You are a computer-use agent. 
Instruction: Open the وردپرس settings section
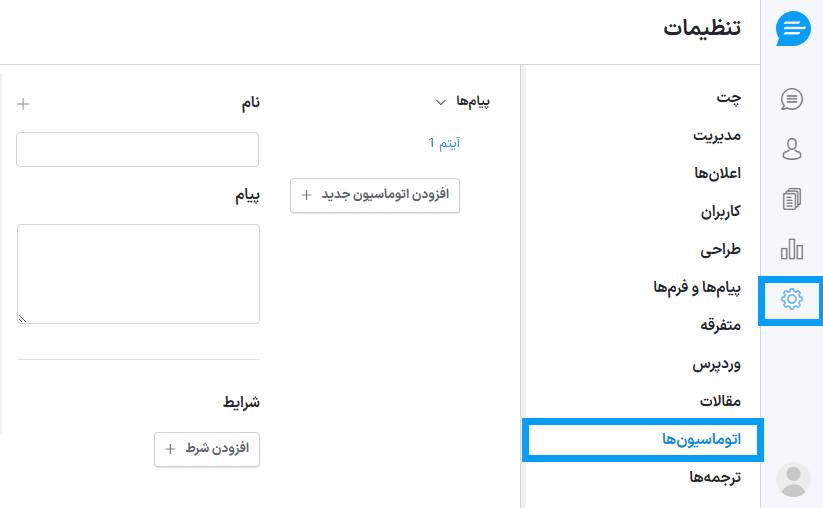717,363
